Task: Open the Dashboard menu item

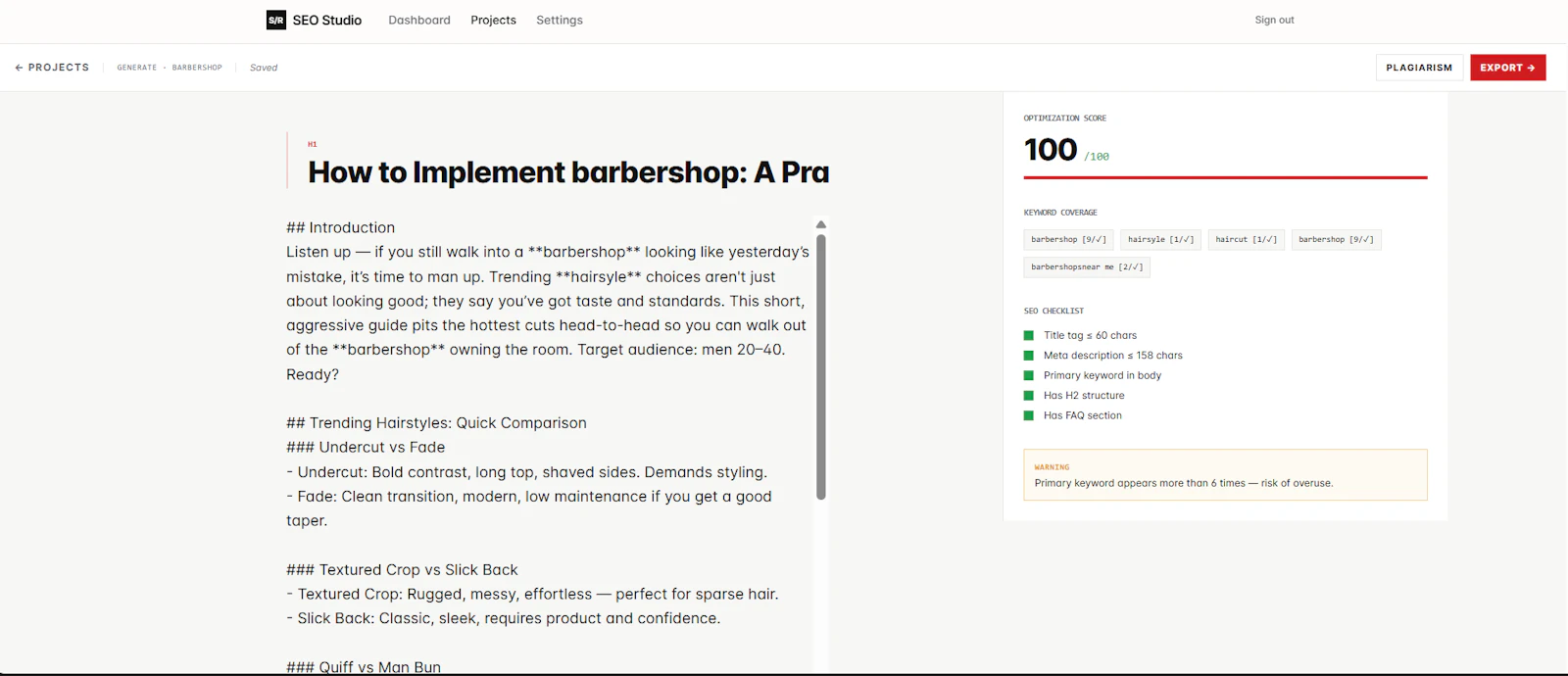Action: point(419,20)
